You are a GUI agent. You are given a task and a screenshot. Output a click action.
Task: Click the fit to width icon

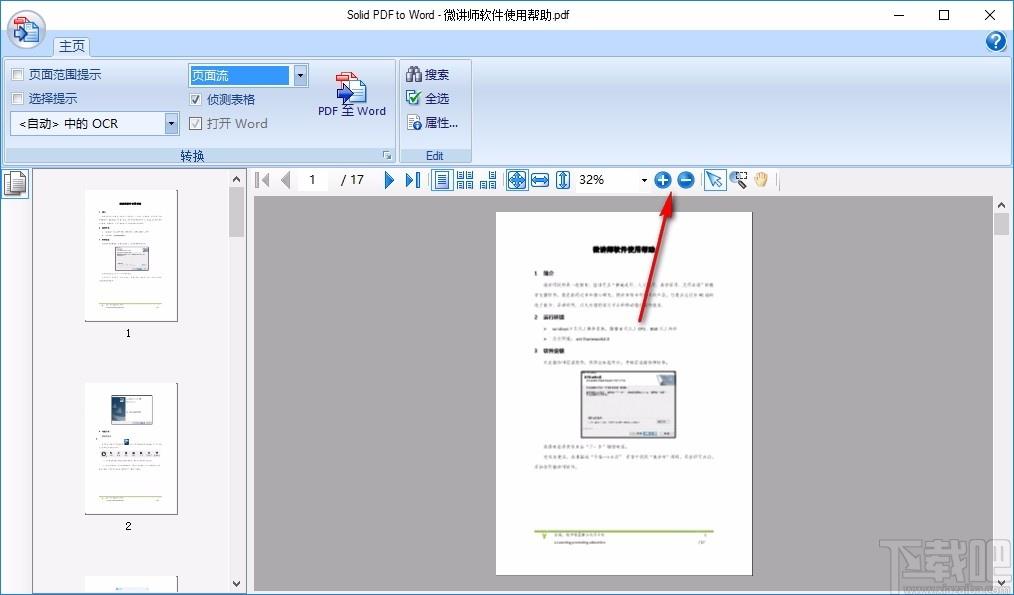pos(540,180)
